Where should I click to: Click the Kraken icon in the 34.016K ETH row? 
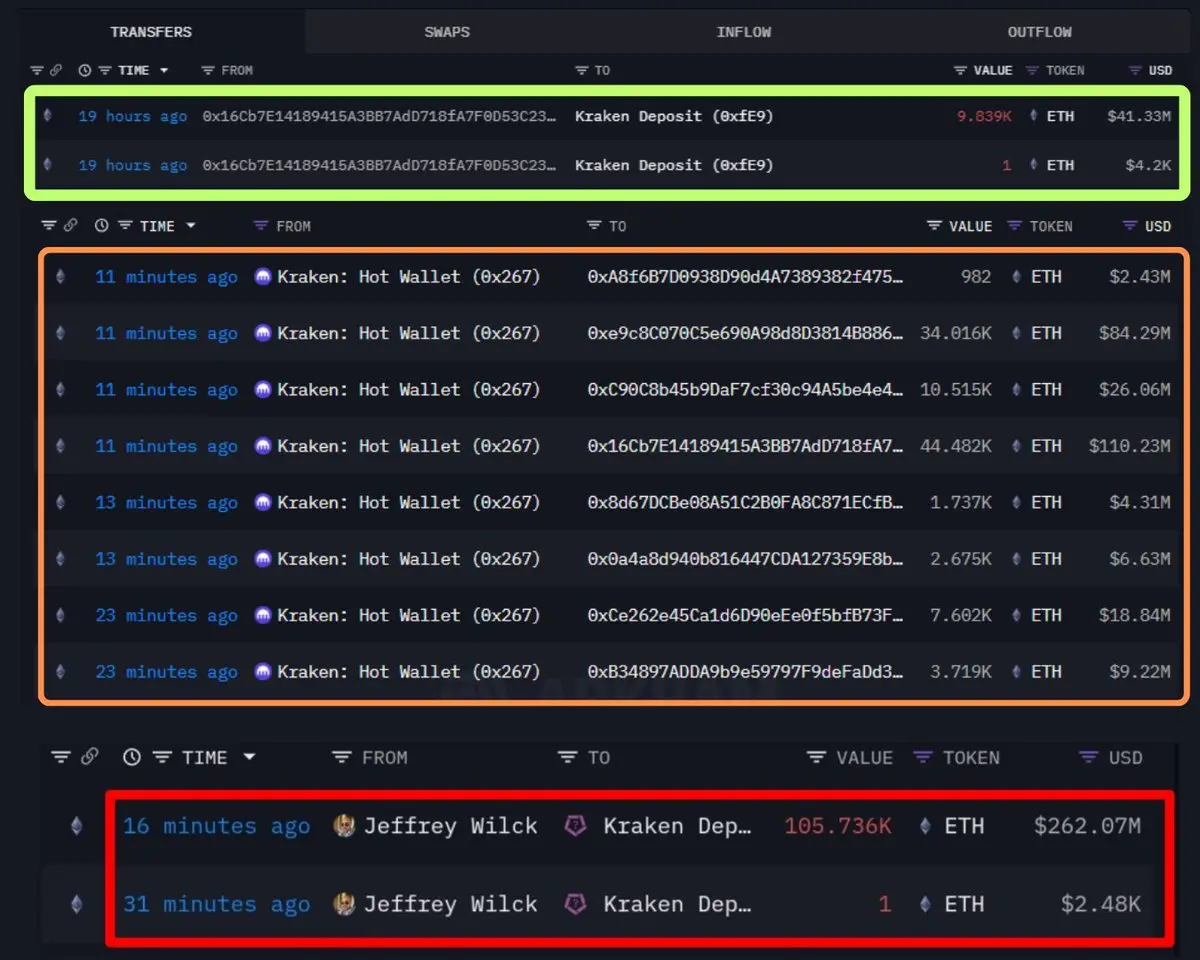coord(263,333)
